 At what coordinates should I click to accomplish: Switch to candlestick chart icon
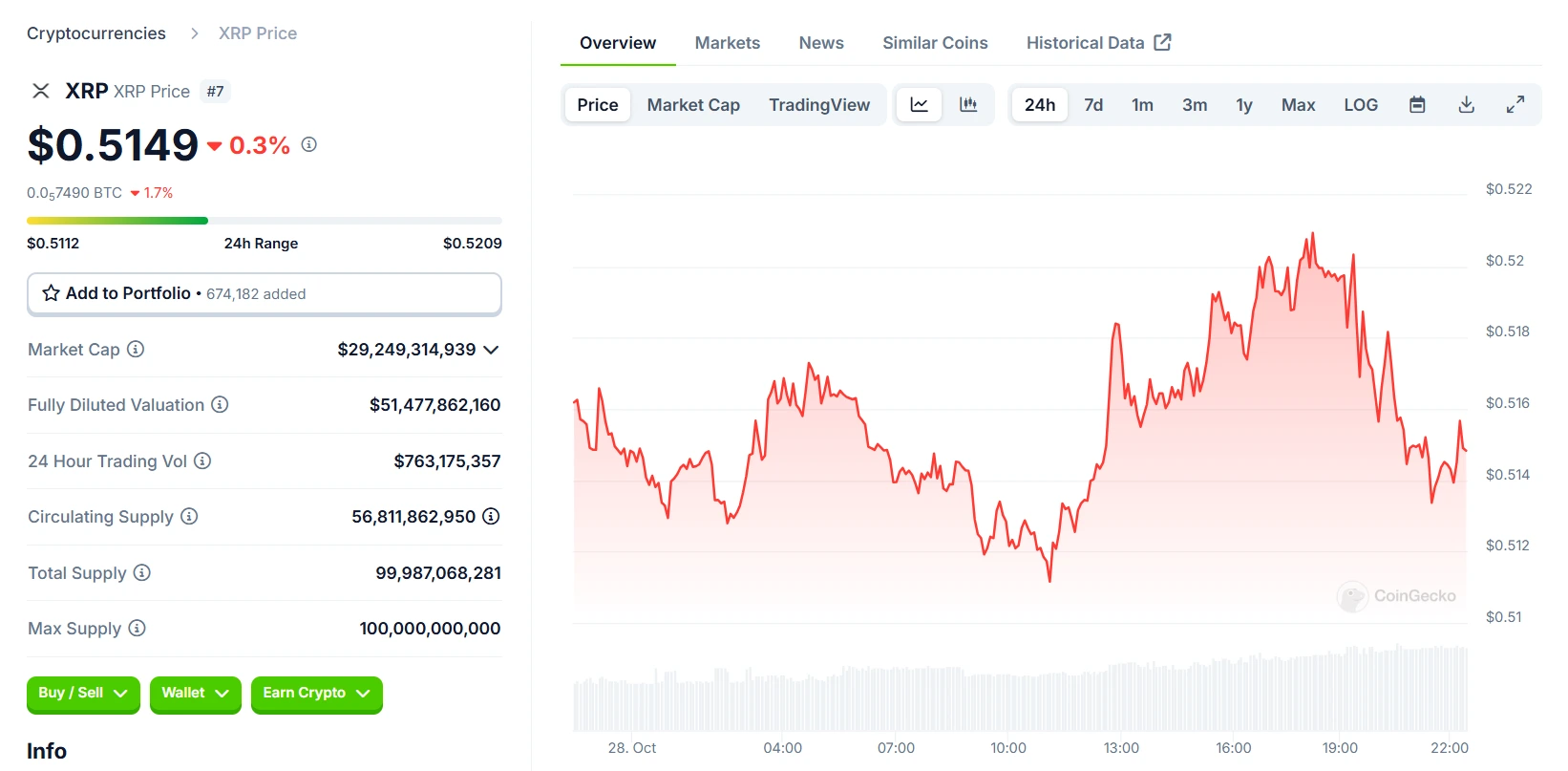pyautogui.click(x=968, y=105)
